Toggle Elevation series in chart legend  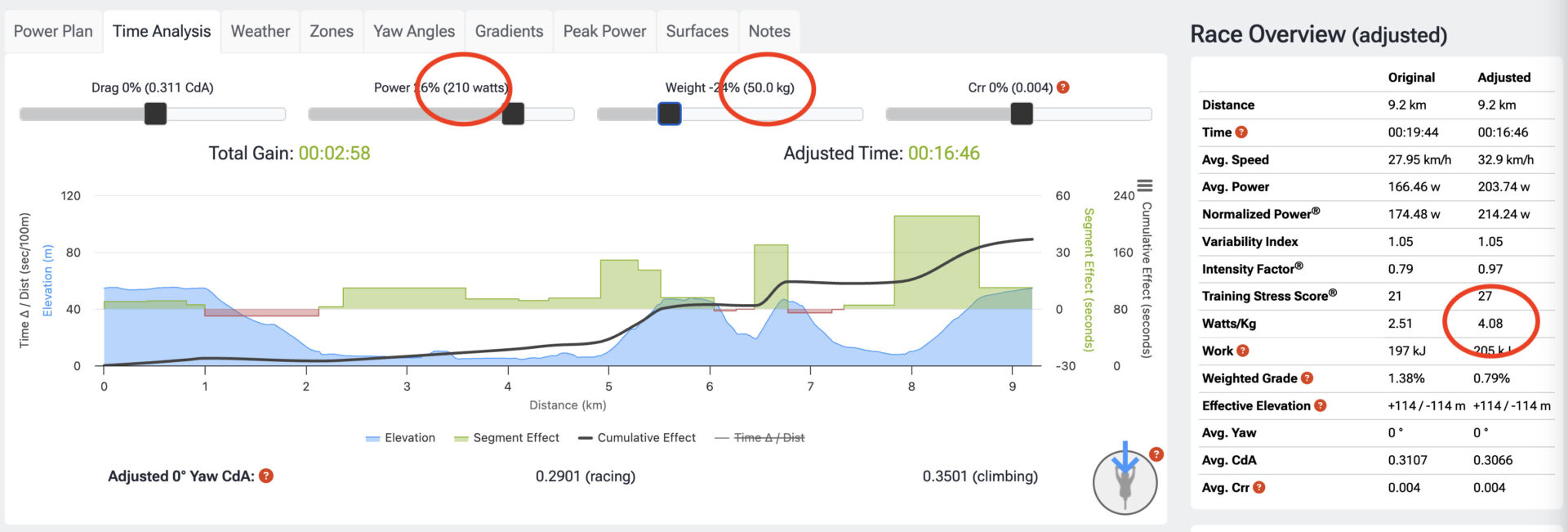[400, 438]
